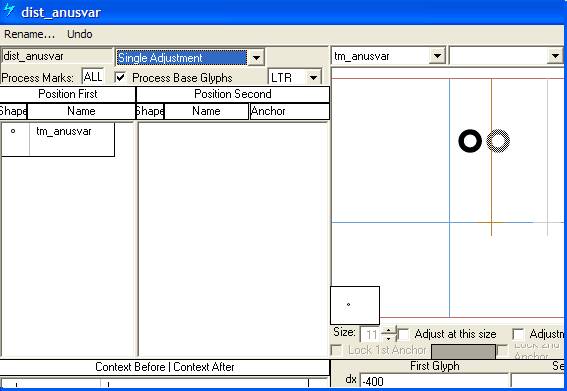This screenshot has height=391, width=567.
Task: Click the solid black anusvar glyph in preview
Action: click(470, 141)
